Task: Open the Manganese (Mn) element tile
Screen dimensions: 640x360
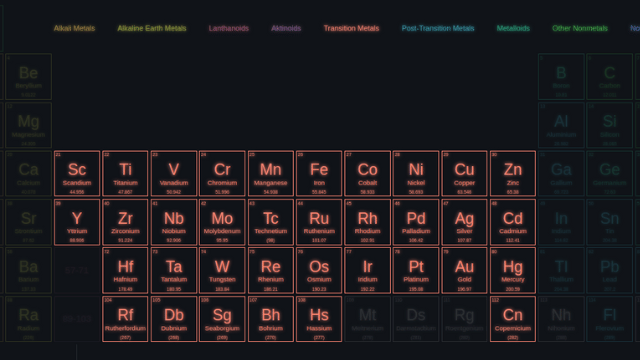Action: tap(271, 173)
